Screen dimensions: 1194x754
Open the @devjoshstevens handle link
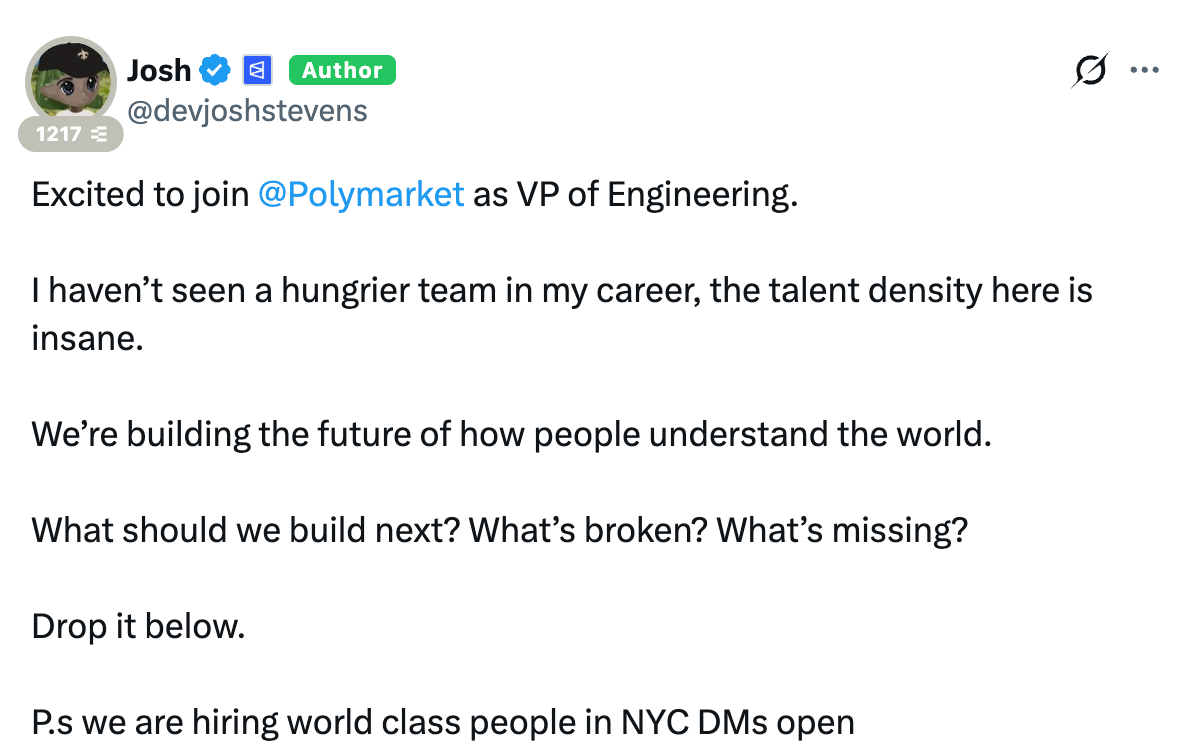click(247, 110)
